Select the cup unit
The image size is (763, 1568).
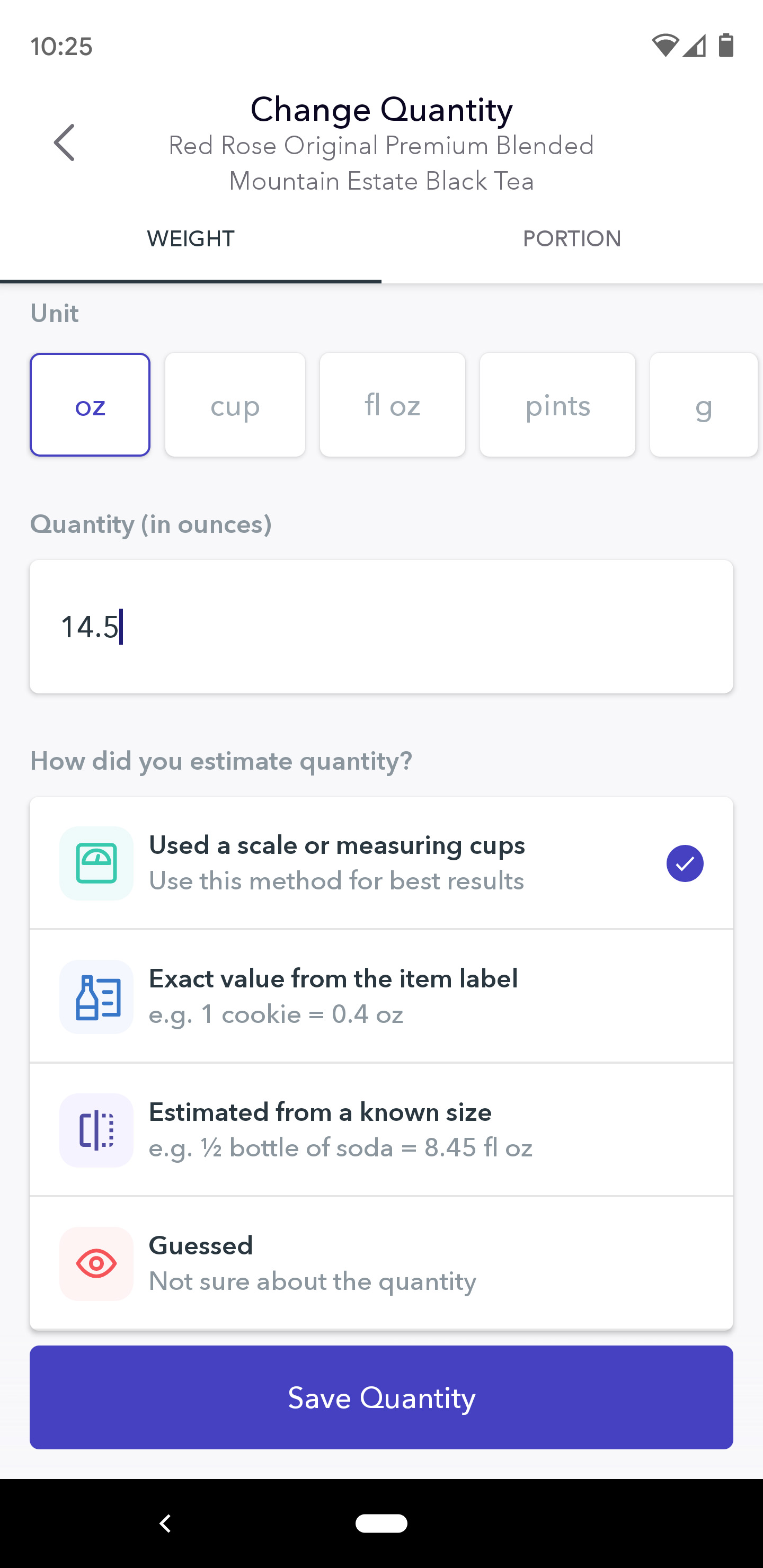pyautogui.click(x=235, y=405)
